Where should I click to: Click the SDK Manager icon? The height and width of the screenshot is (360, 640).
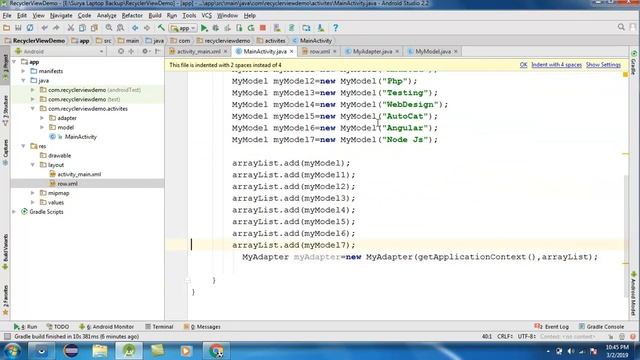[321, 28]
